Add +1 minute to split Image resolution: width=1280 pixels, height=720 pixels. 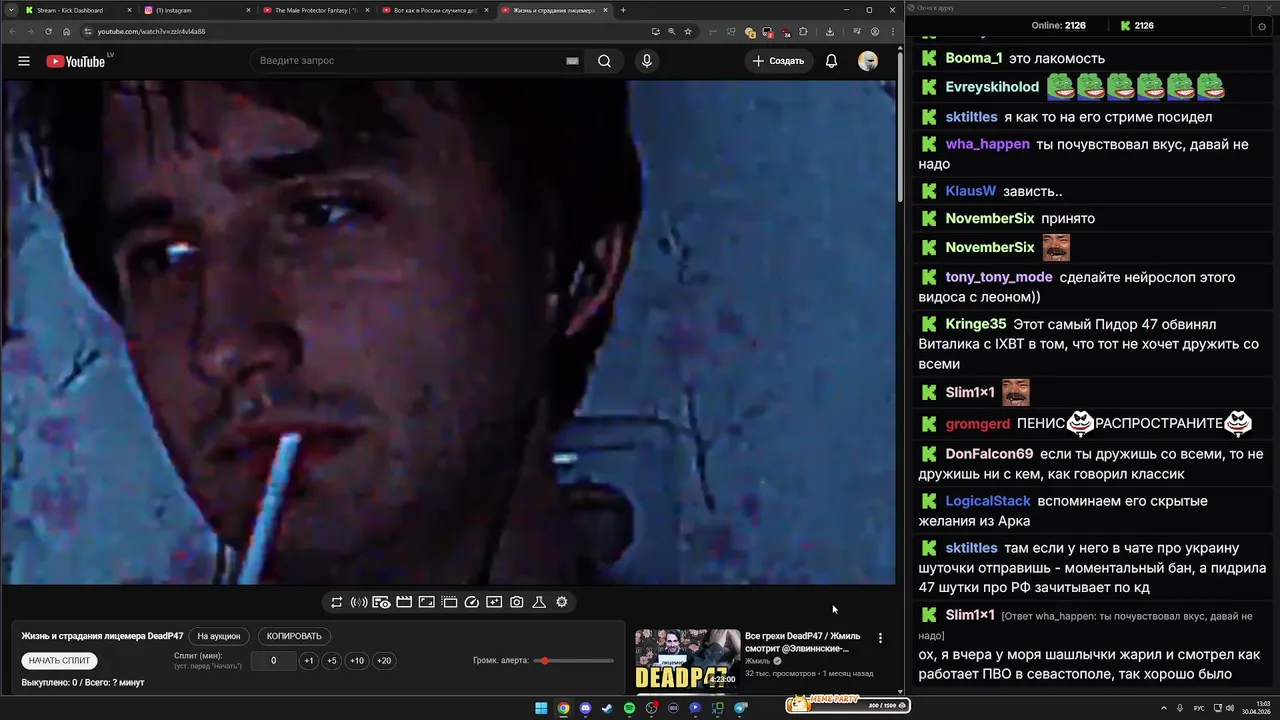pos(309,661)
